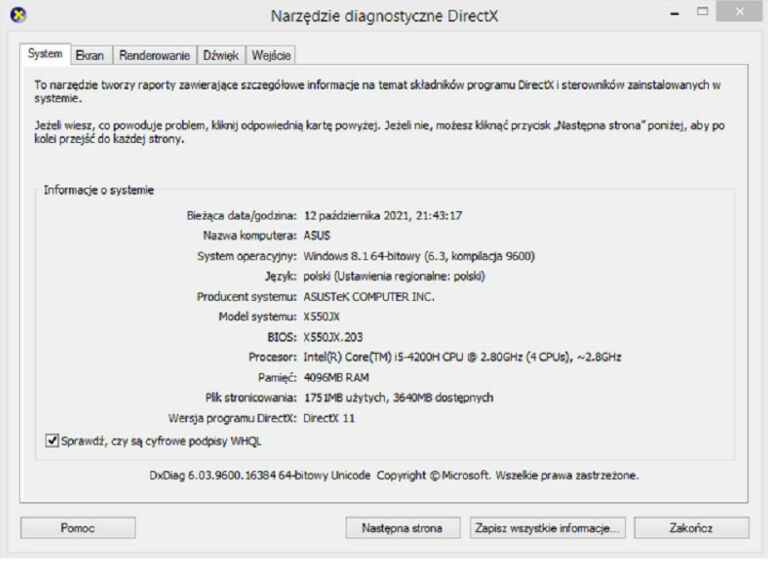Open the Ekran tab
Viewport: 768px width, 561px height.
90,55
